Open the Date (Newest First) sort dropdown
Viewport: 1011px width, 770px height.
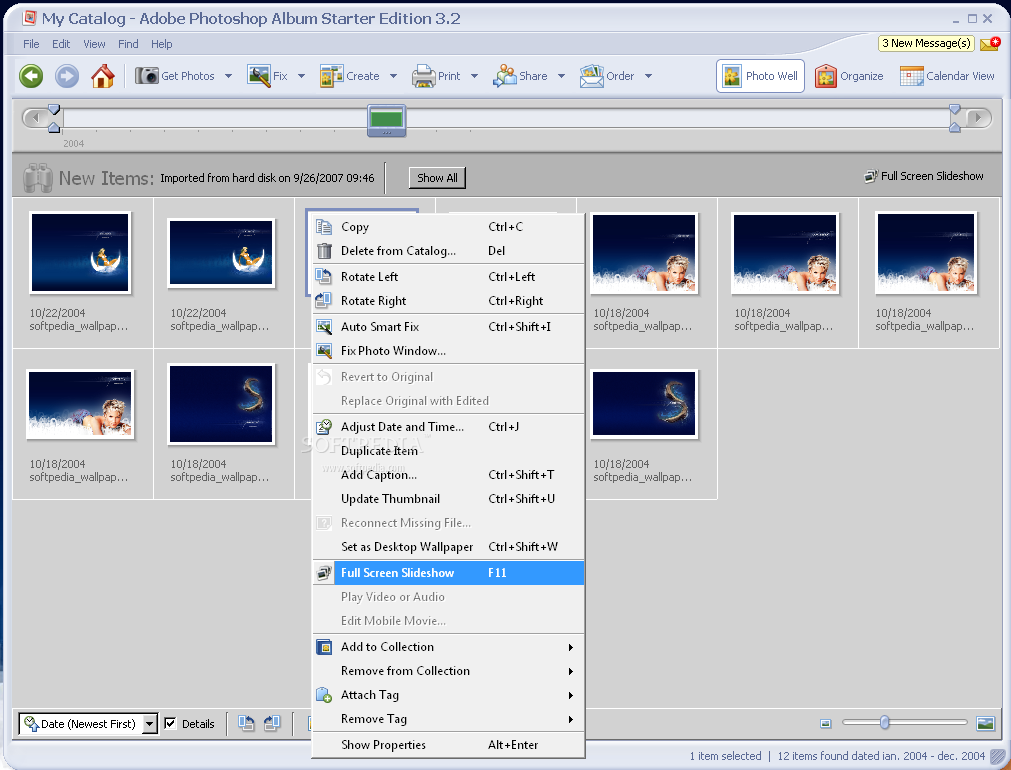pos(149,724)
